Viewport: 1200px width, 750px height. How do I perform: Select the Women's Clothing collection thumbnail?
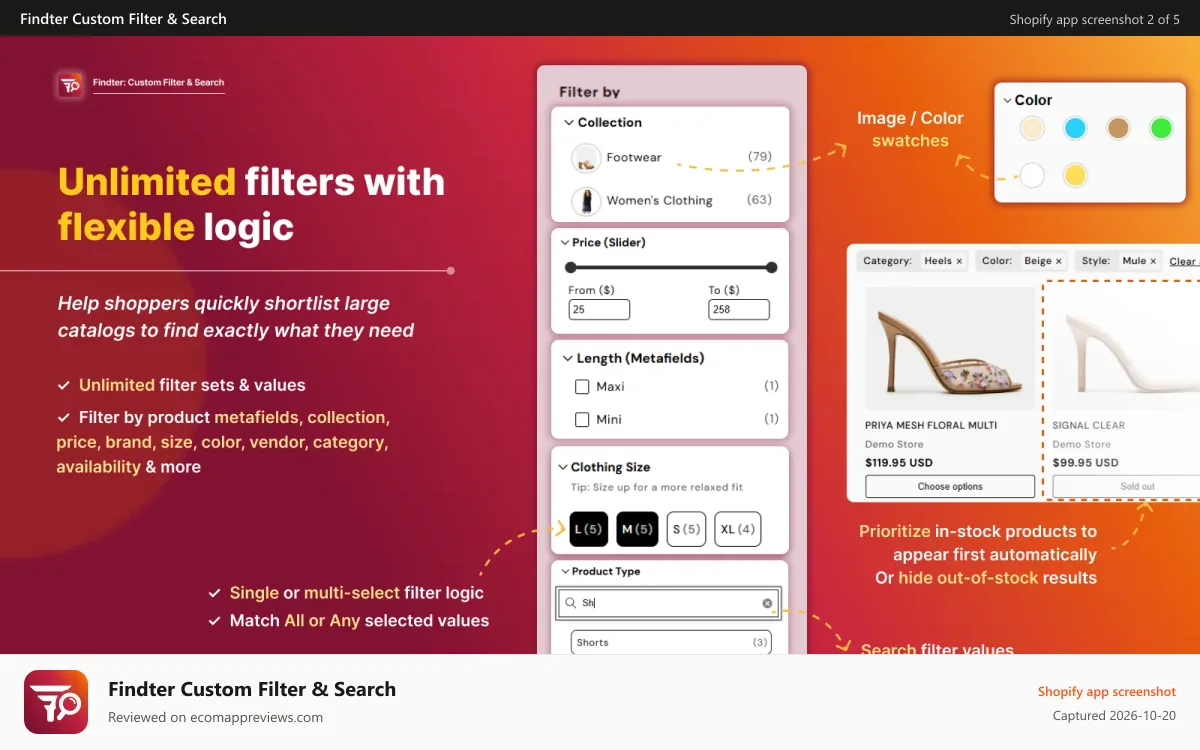586,200
